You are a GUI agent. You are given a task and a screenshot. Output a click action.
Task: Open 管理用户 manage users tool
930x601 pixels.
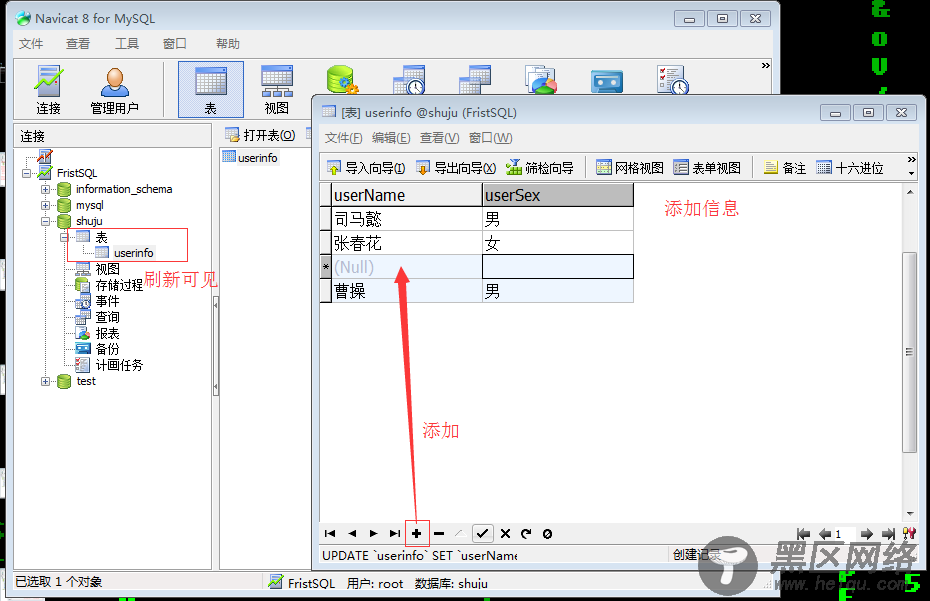(x=114, y=90)
